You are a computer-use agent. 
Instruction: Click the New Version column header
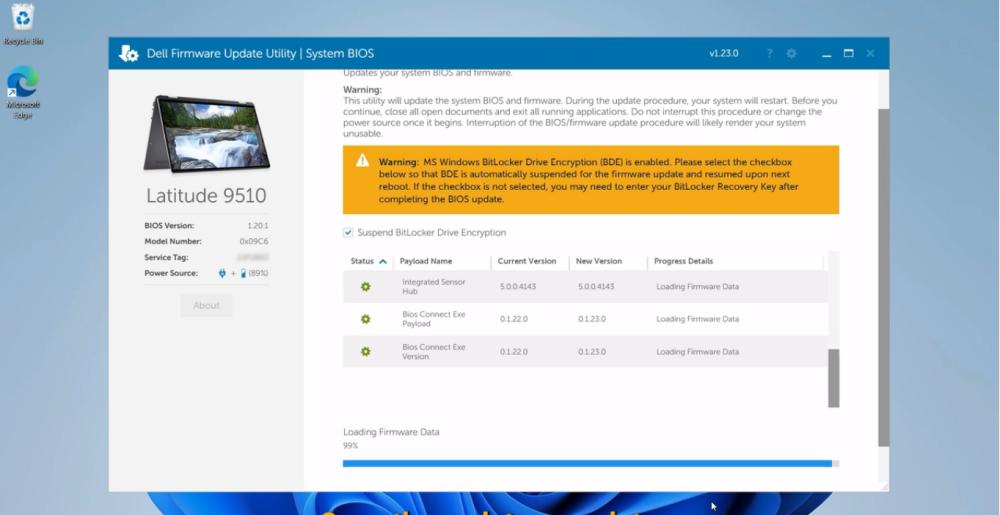click(599, 261)
